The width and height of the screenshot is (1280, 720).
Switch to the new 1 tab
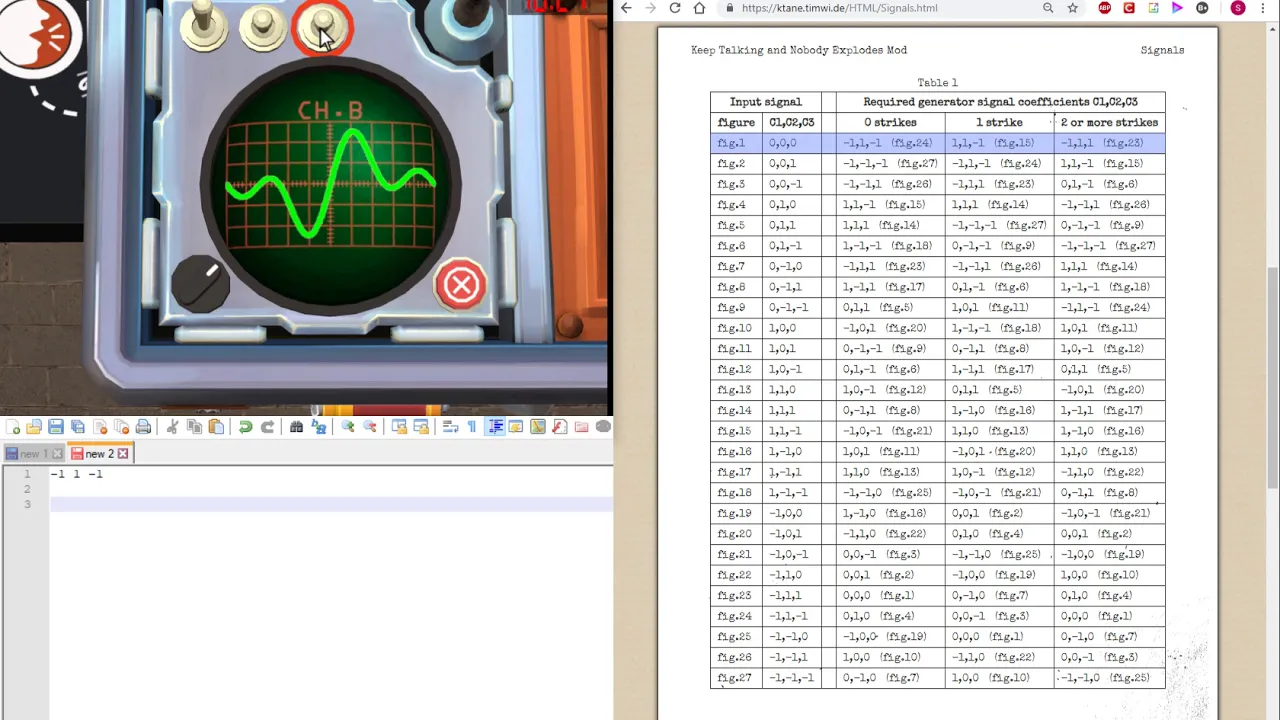click(x=33, y=453)
